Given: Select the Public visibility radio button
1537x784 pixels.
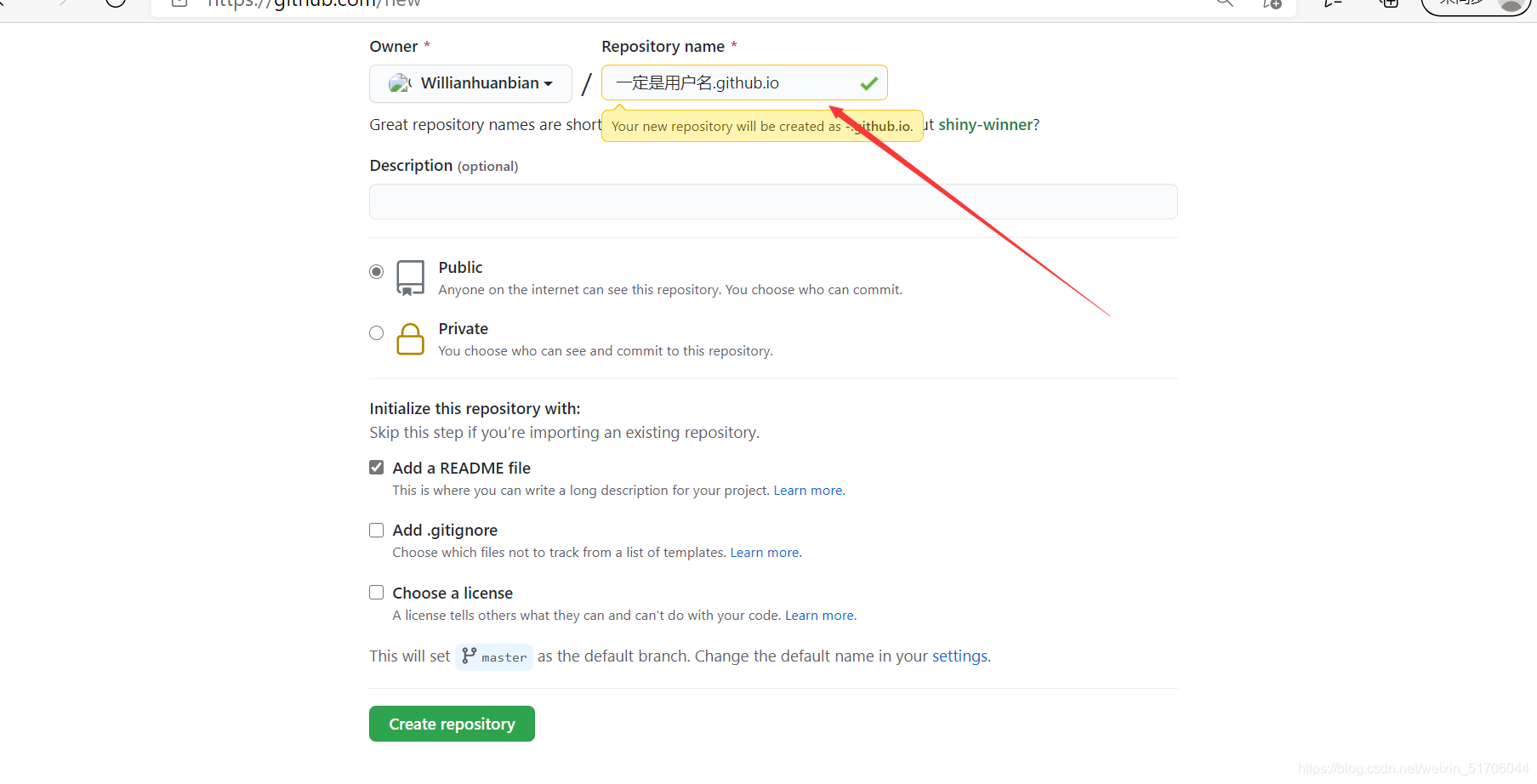Looking at the screenshot, I should [x=377, y=272].
